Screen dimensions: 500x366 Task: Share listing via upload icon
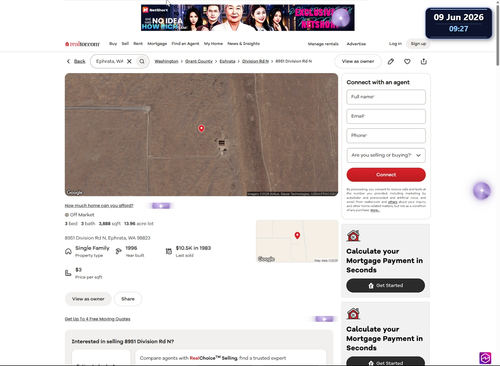point(424,61)
